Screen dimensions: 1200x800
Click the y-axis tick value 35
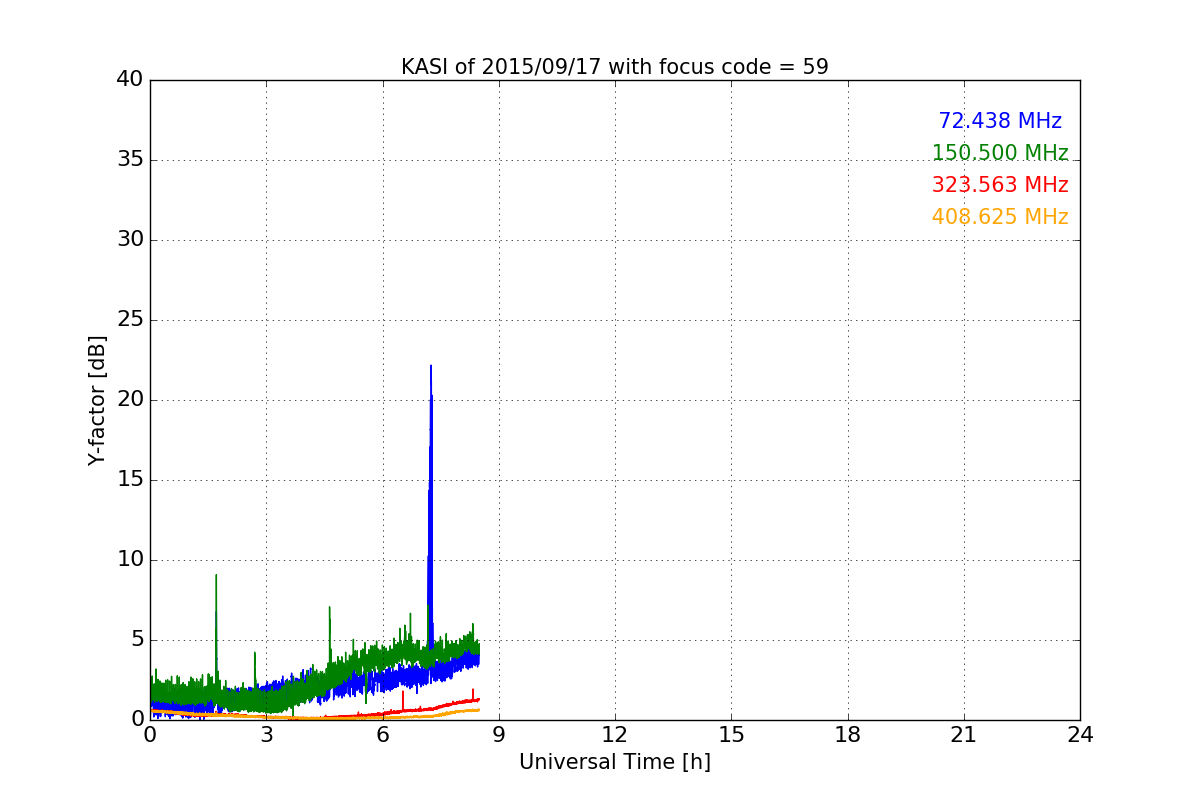[x=130, y=160]
